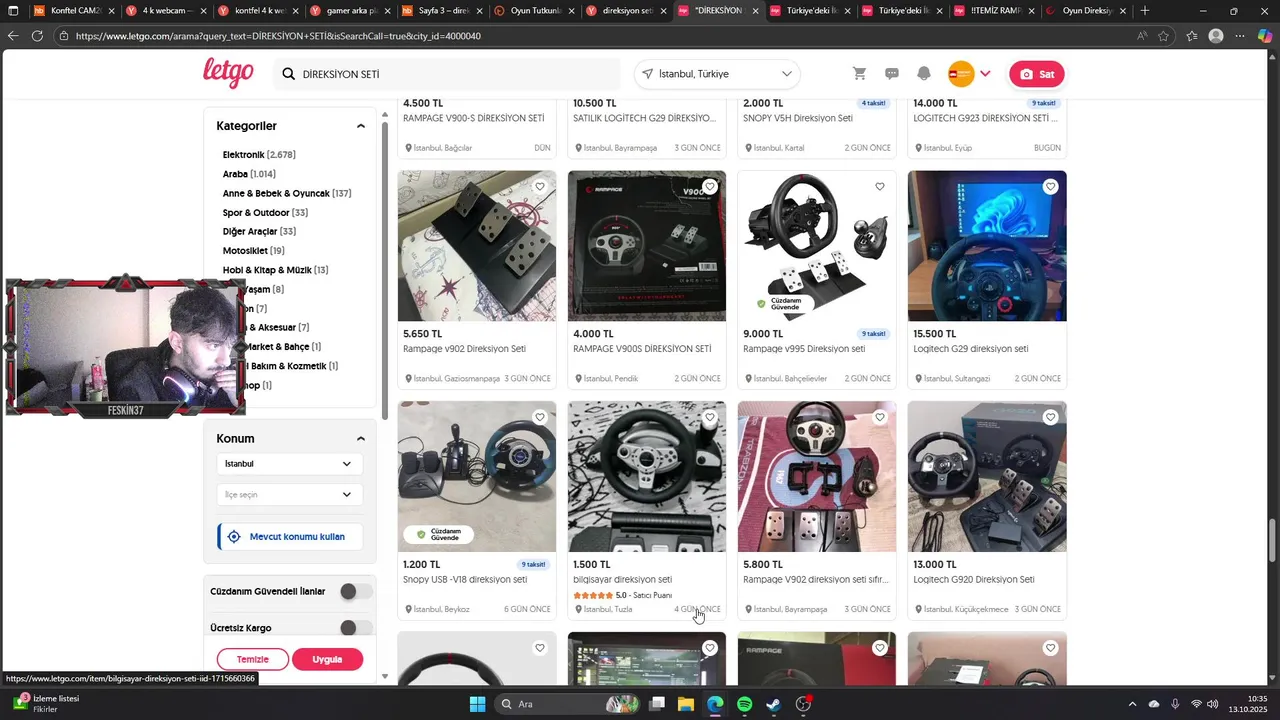The width and height of the screenshot is (1280, 720).
Task: Open the letgo logo home link
Action: (x=228, y=73)
